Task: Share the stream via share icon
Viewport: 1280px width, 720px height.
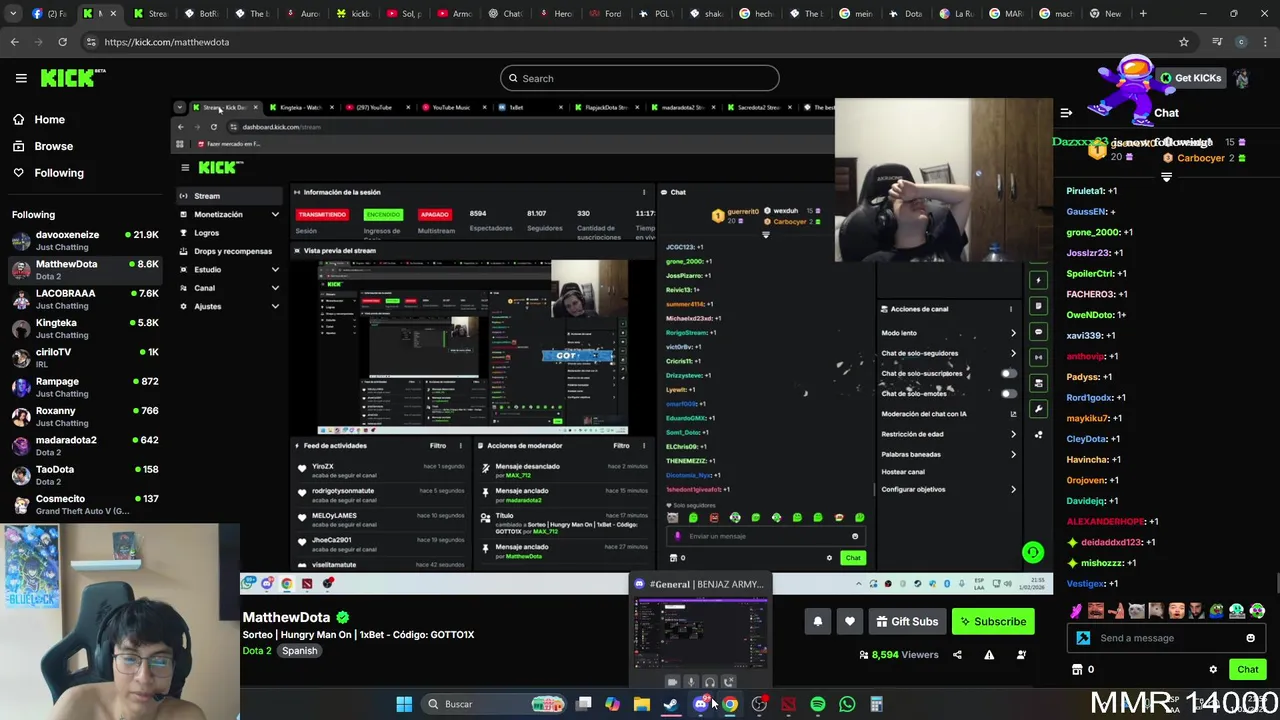Action: 957,655
